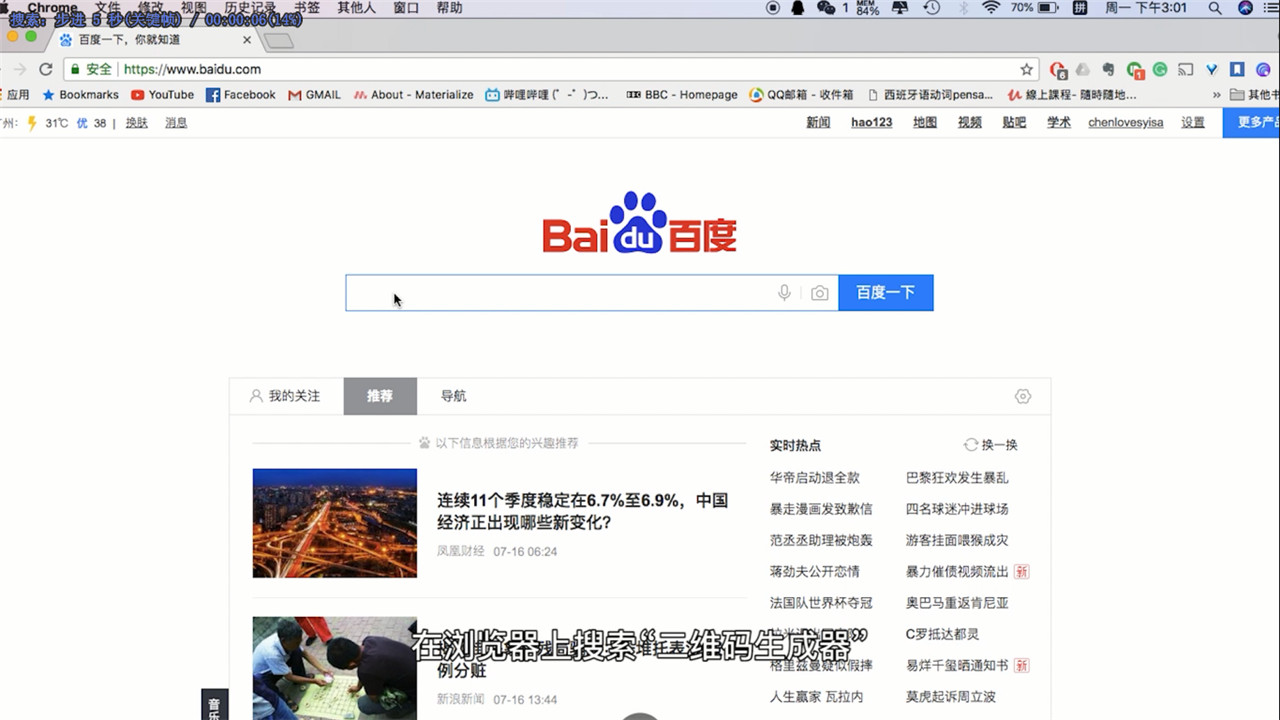This screenshot has height=720, width=1280.
Task: Open macOS Spotlight search icon
Action: pos(1214,8)
